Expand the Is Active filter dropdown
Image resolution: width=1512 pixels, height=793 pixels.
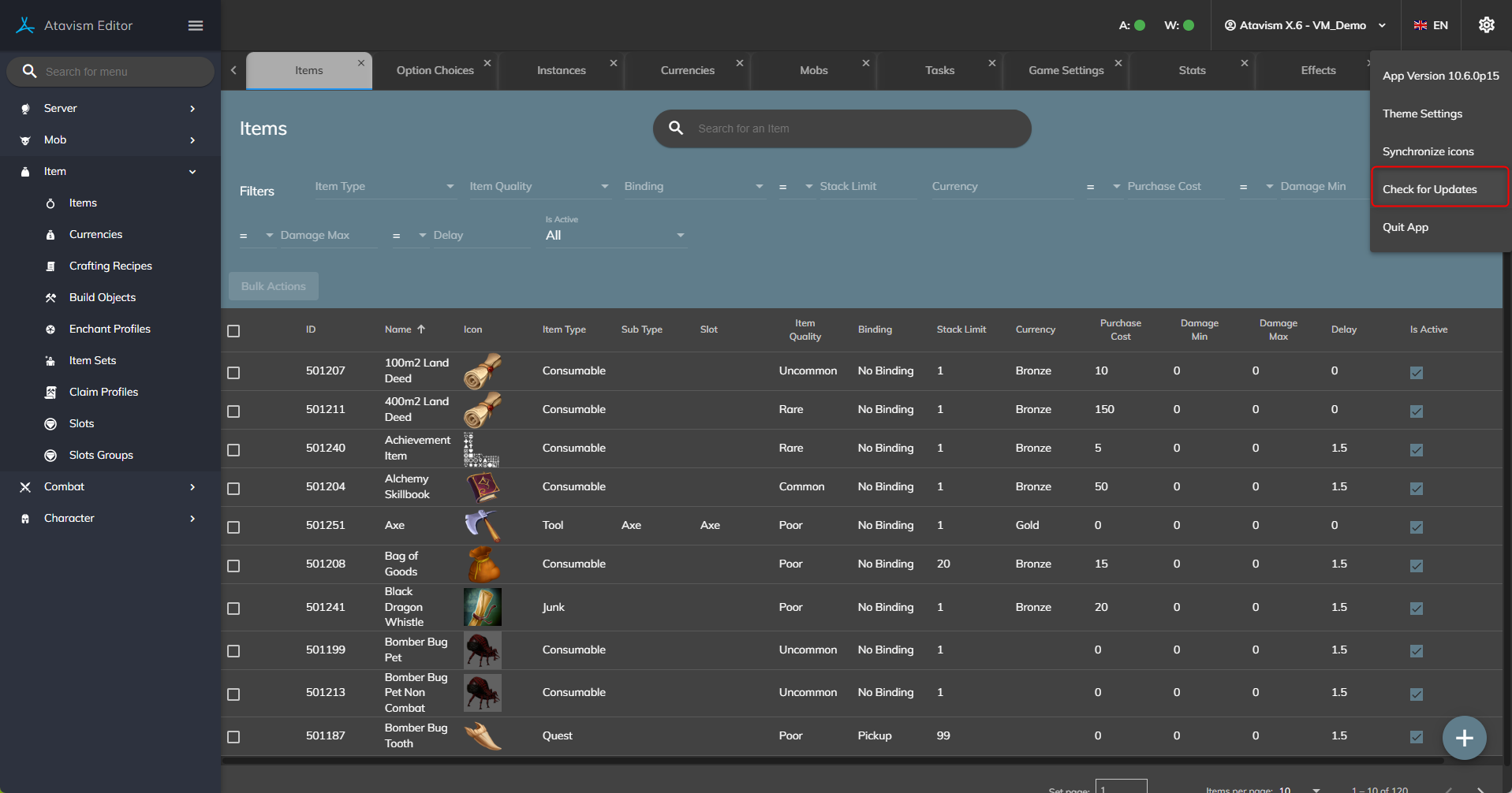pos(615,236)
